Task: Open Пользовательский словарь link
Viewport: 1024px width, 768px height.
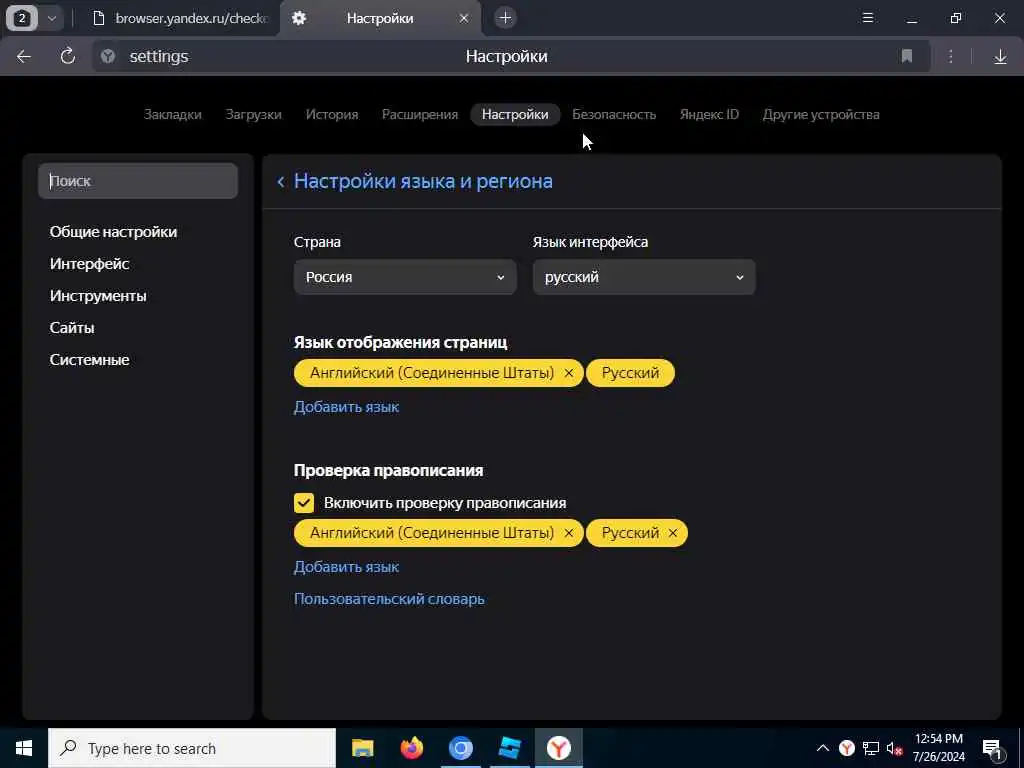Action: point(389,599)
